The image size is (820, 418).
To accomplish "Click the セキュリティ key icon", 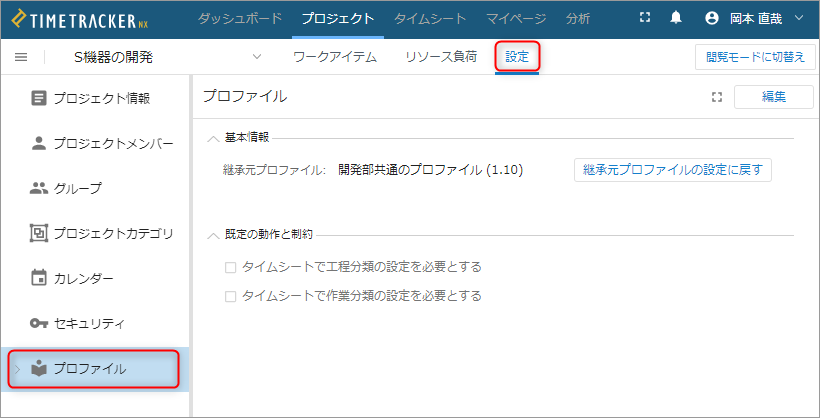I will (x=39, y=323).
